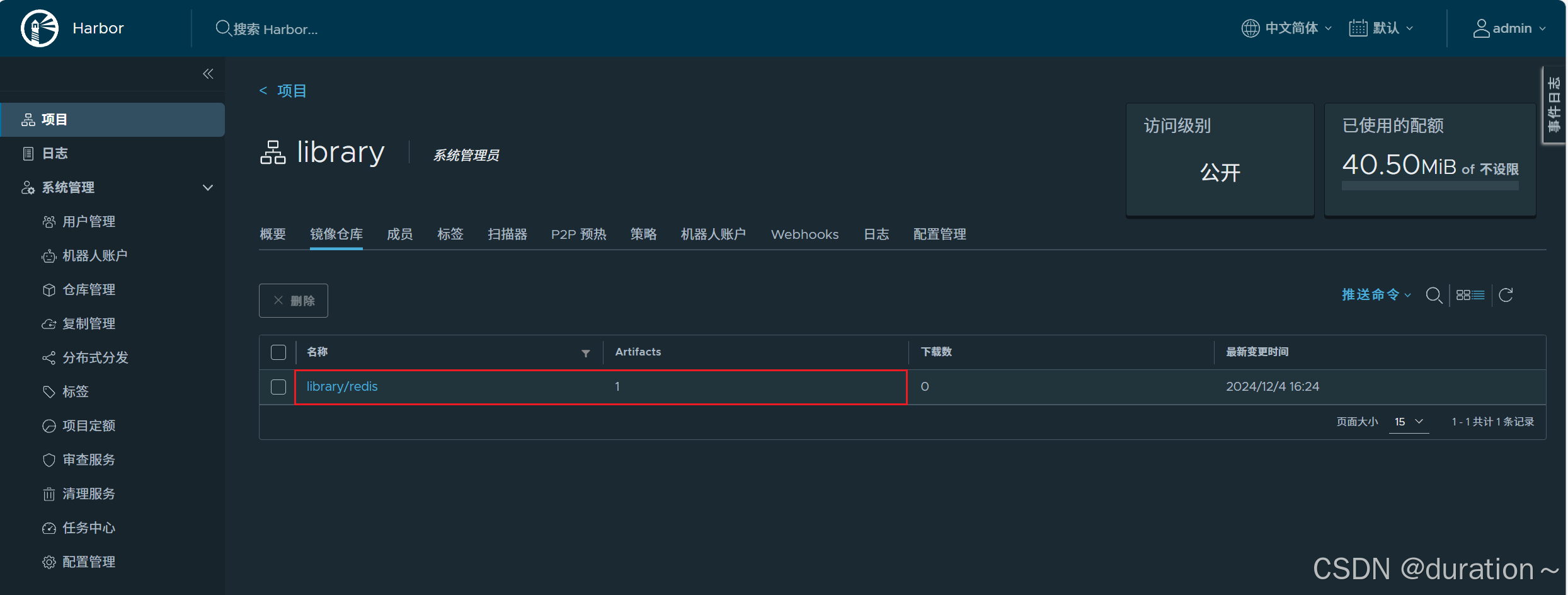Focus the 搜索 Harbor search field
This screenshot has width=1568, height=595.
[275, 29]
